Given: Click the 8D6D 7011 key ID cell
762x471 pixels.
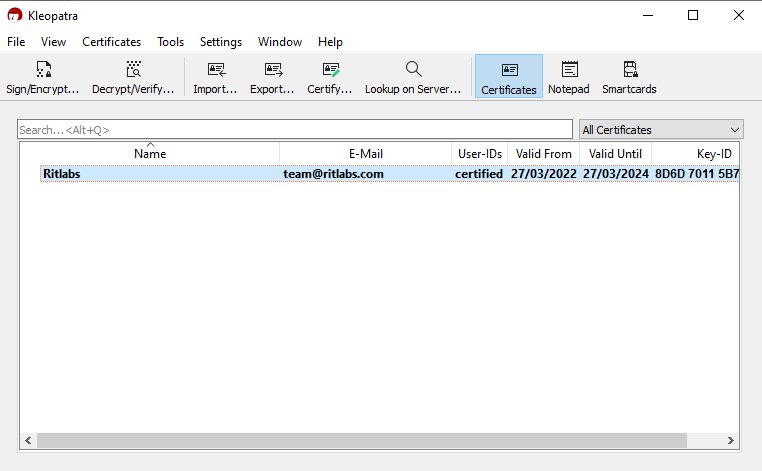Looking at the screenshot, I should point(697,174).
